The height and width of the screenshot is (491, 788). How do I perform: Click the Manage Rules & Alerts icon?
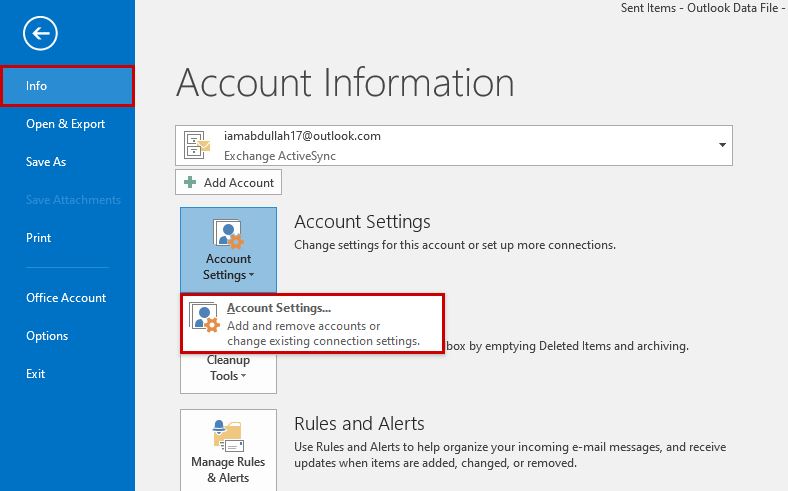click(x=228, y=435)
